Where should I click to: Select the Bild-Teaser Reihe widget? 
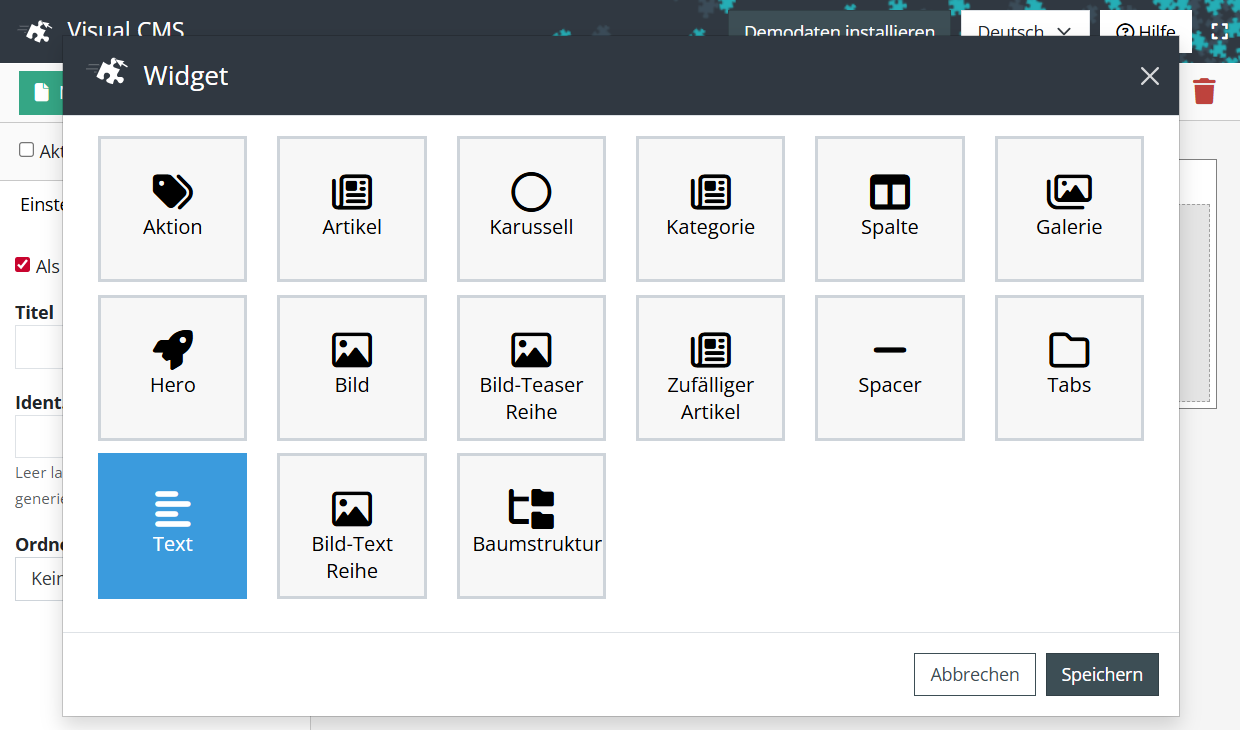point(531,367)
